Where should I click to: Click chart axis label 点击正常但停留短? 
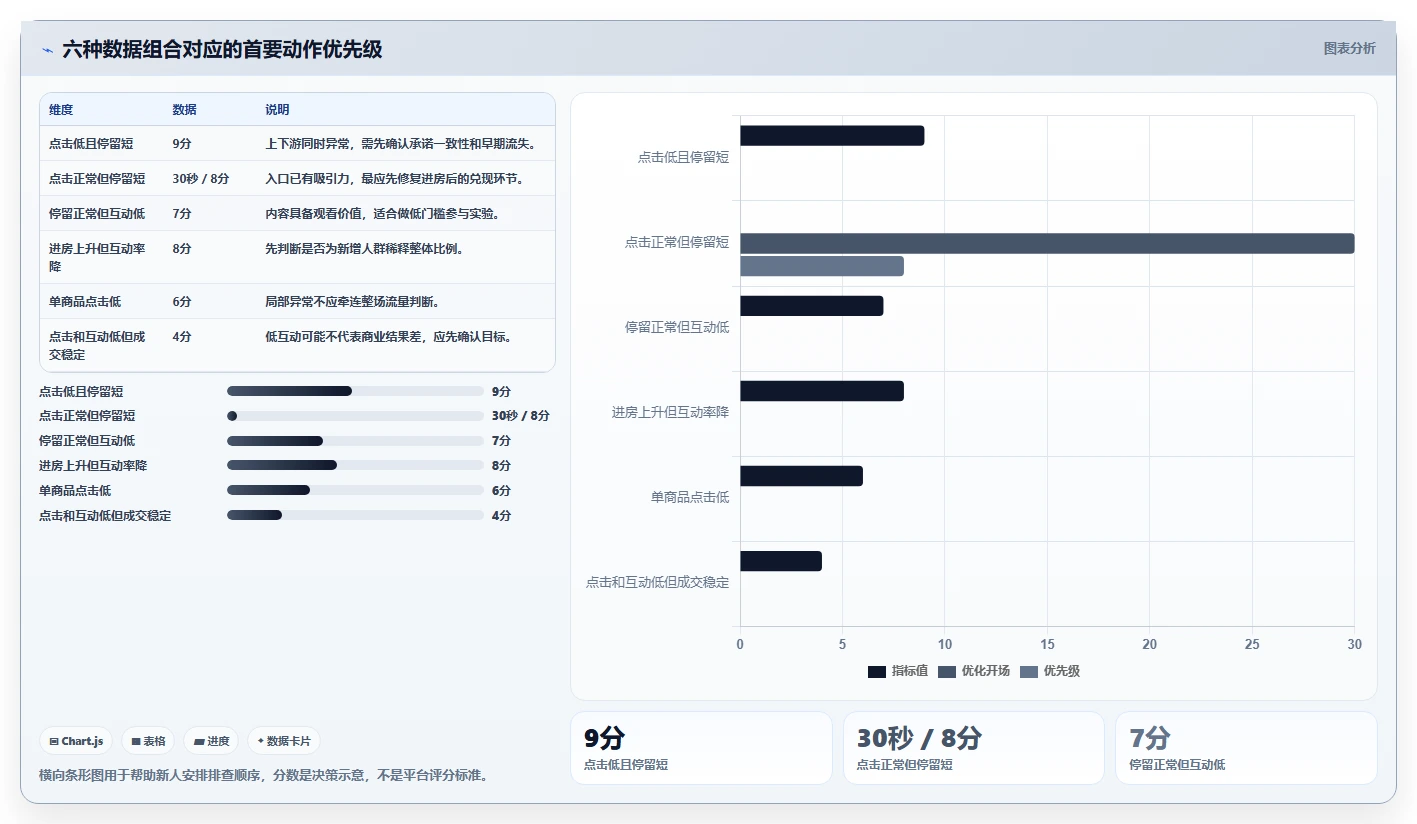(677, 242)
